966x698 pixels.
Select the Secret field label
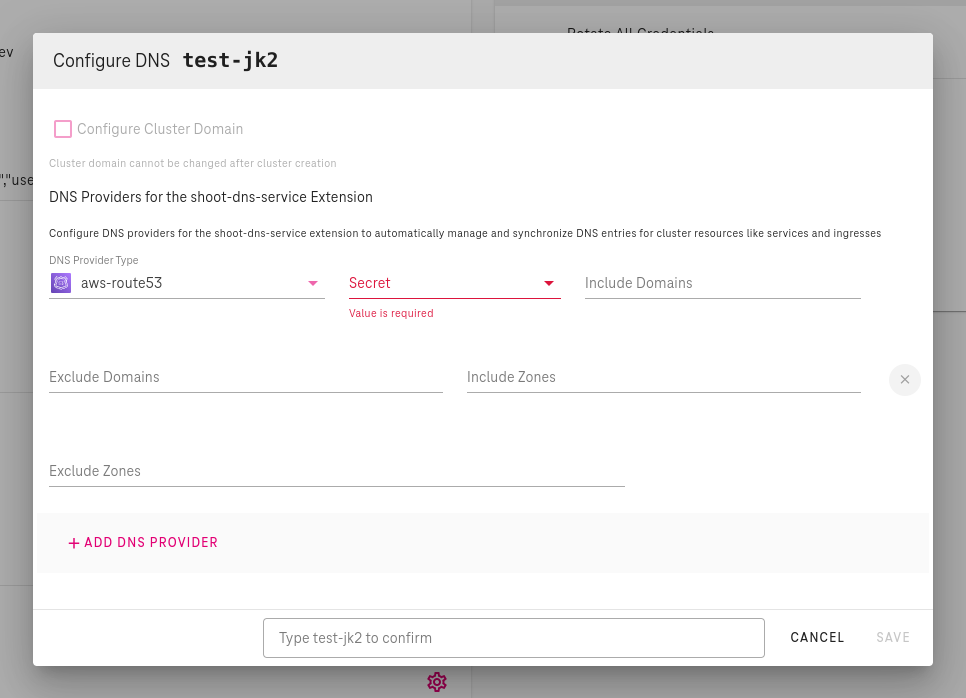[370, 283]
